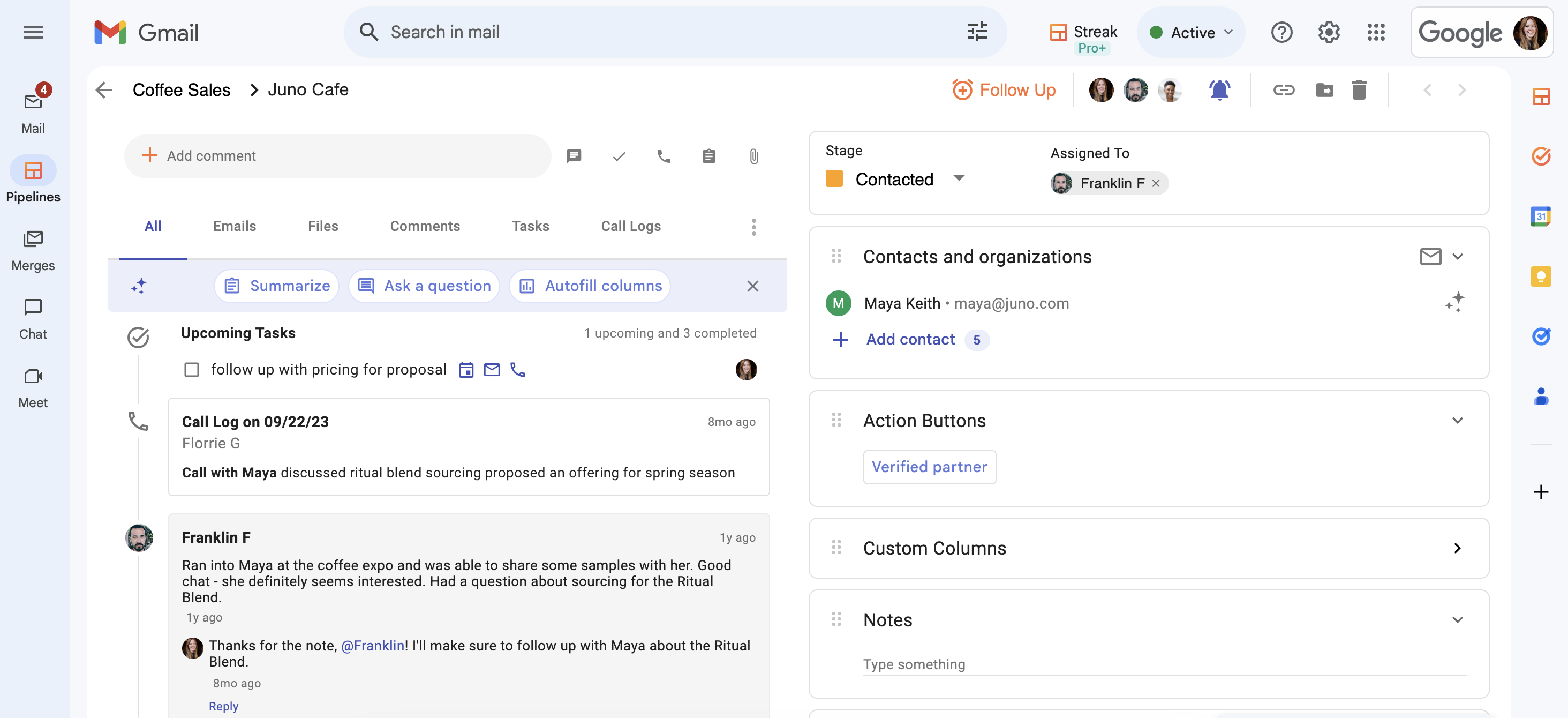Viewport: 1568px width, 718px height.
Task: Switch to the Emails tab
Action: (235, 226)
